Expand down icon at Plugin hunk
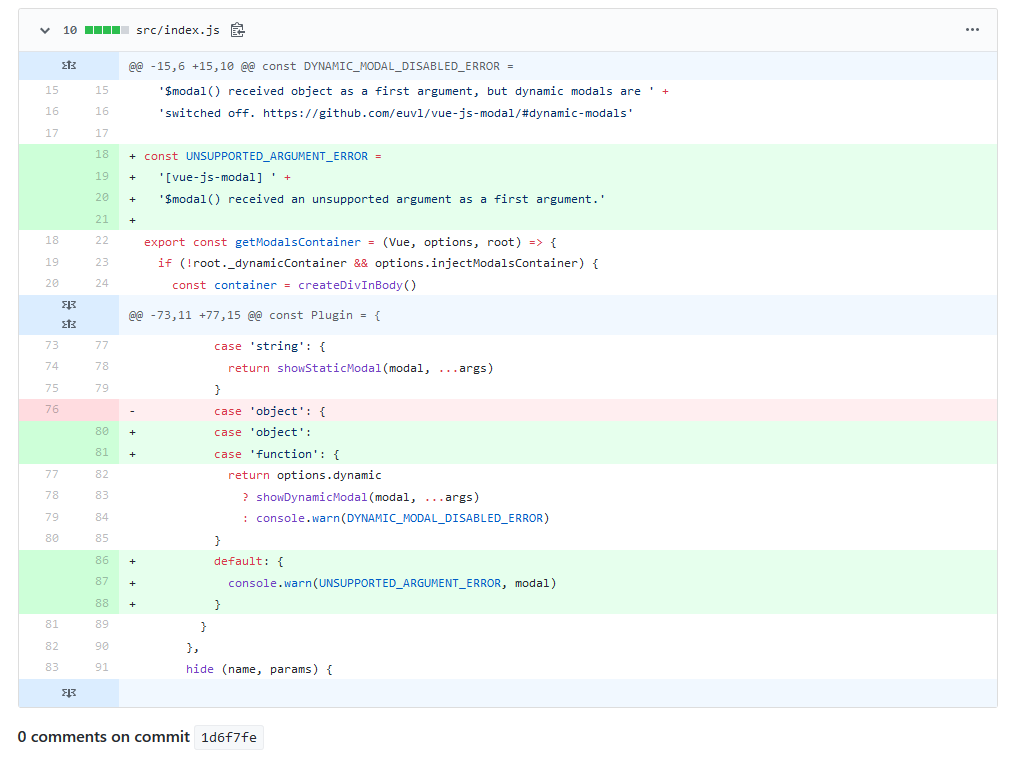The image size is (1035, 759). pos(69,324)
